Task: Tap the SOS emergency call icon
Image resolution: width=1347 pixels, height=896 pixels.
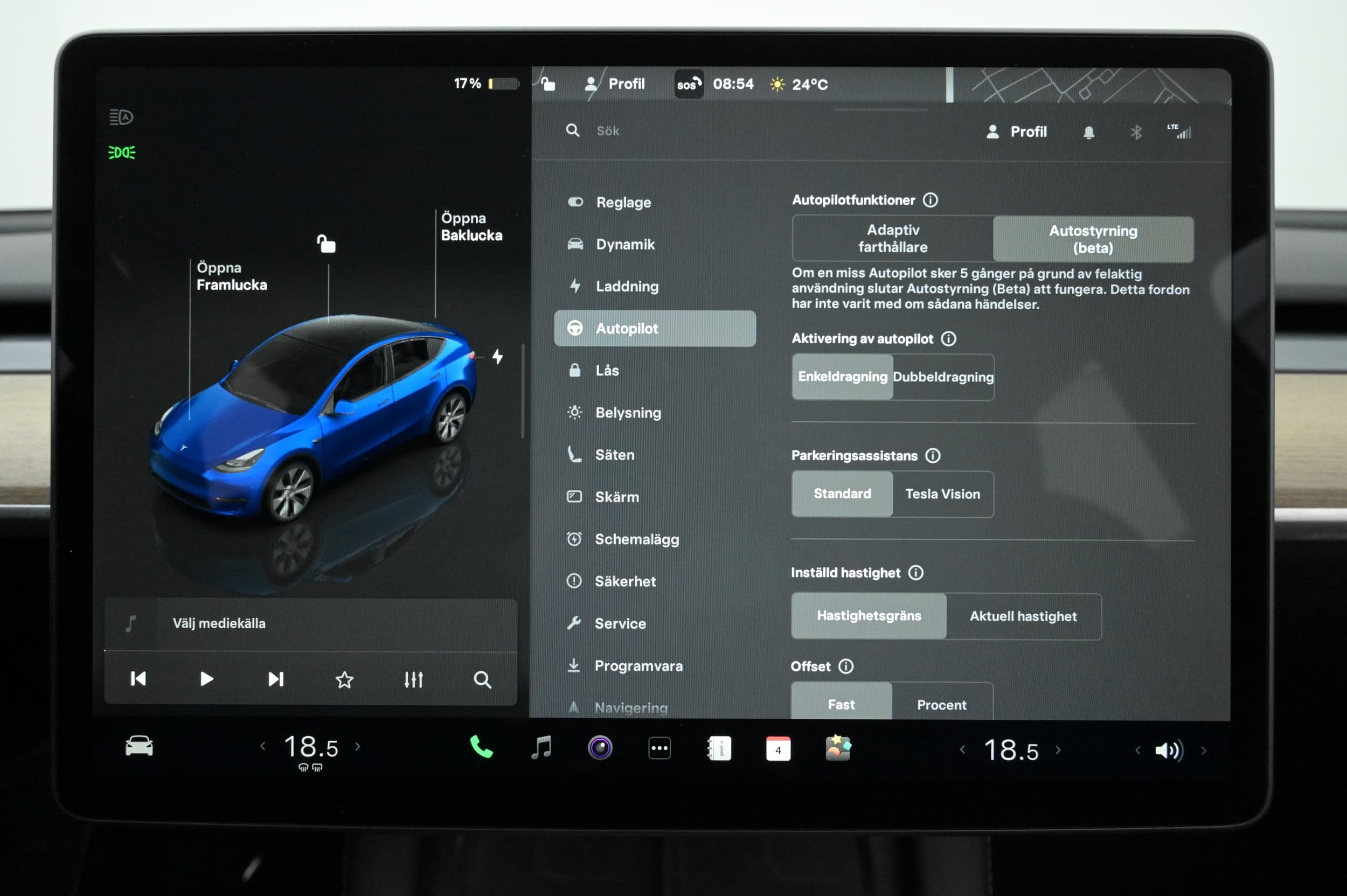Action: click(x=689, y=84)
